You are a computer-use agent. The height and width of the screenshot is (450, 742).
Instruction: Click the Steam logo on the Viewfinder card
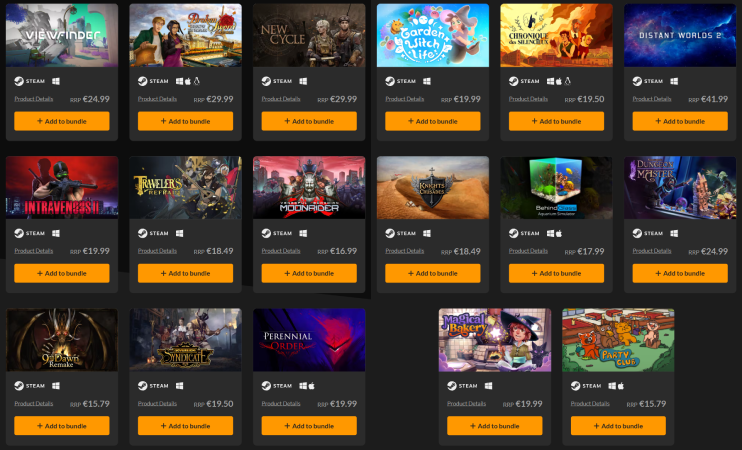(19, 81)
